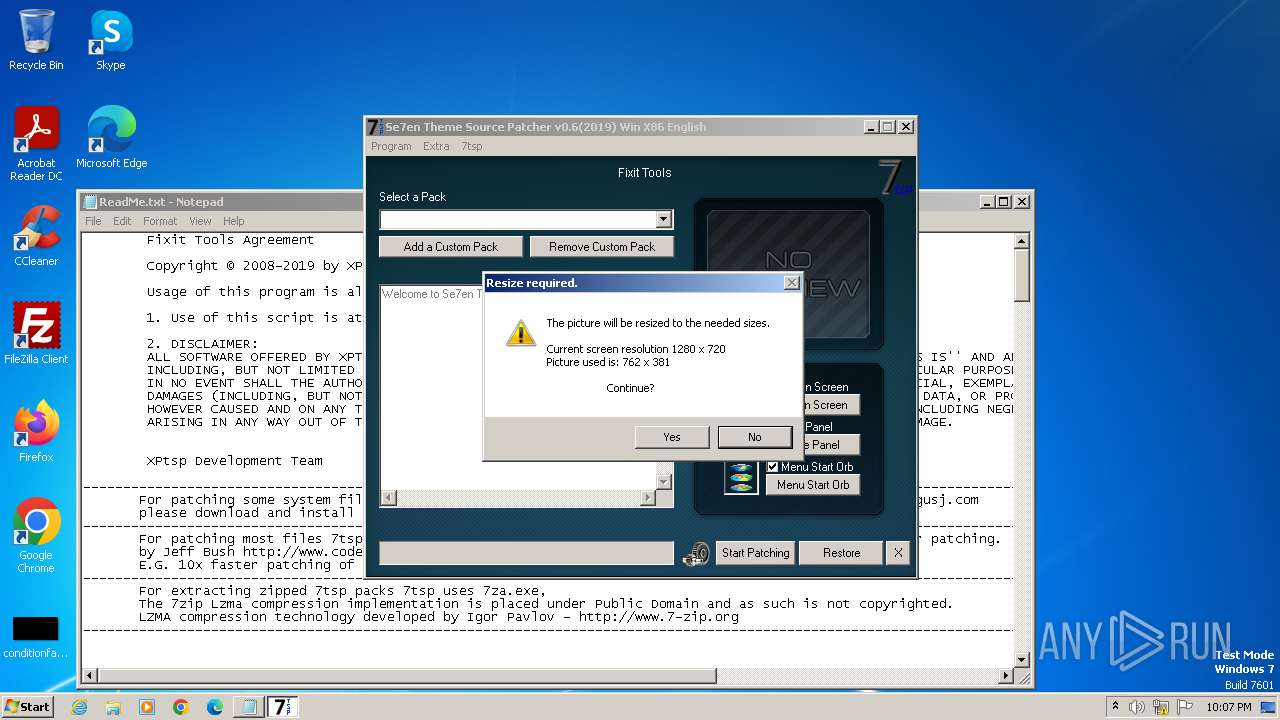Click Notepad horizontal scroll left arrow
This screenshot has width=1280, height=720.
click(x=89, y=677)
